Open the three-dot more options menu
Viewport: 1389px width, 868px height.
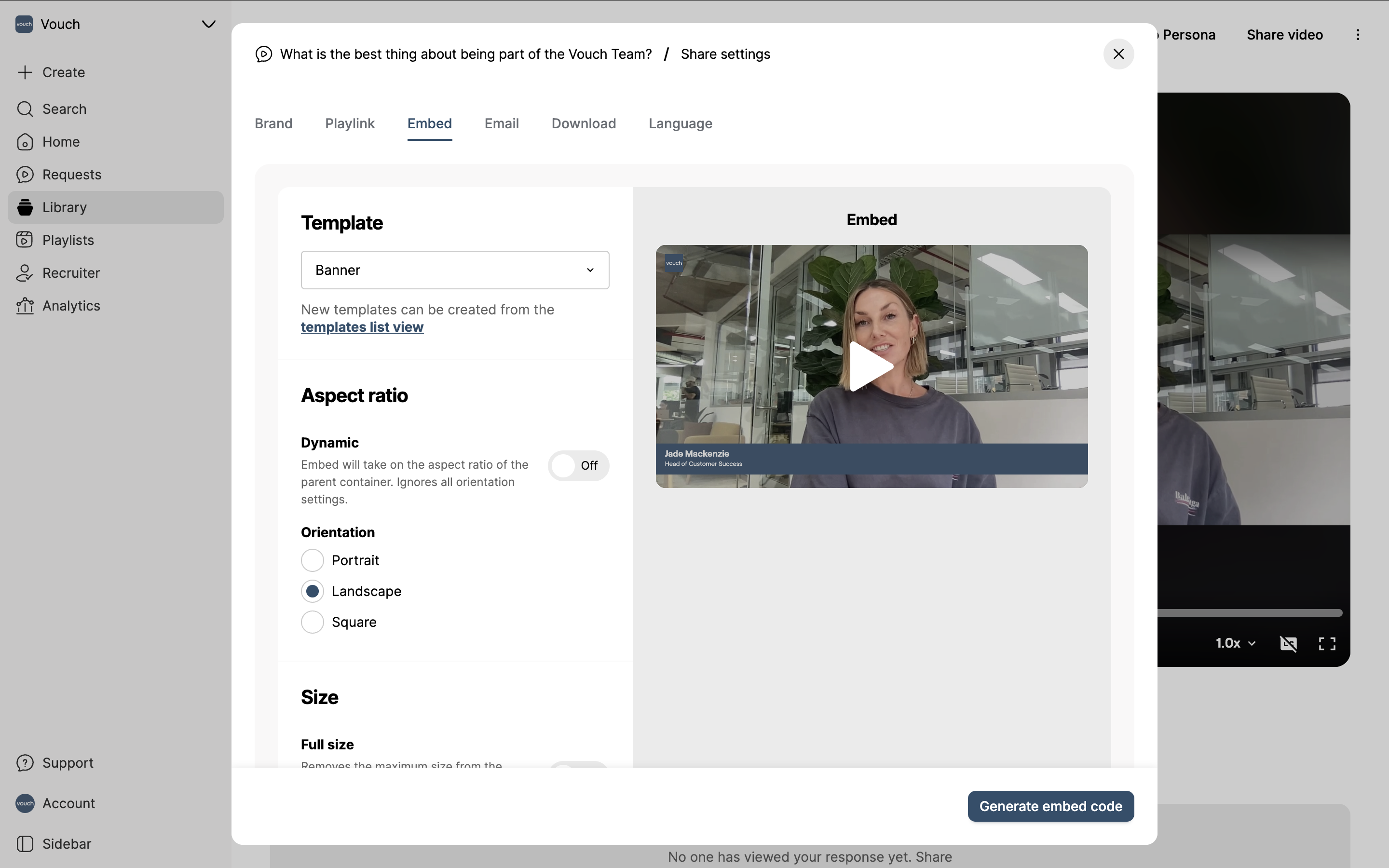click(x=1358, y=35)
